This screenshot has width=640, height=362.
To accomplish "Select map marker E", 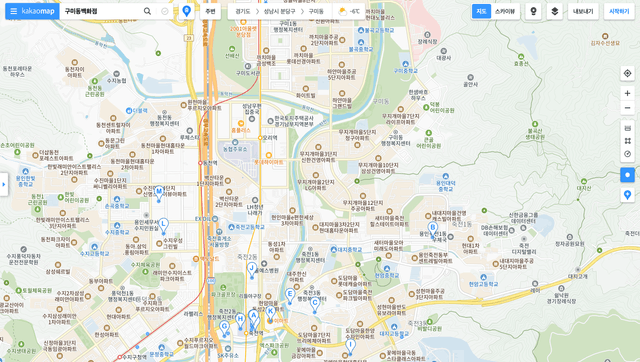I will (290, 295).
